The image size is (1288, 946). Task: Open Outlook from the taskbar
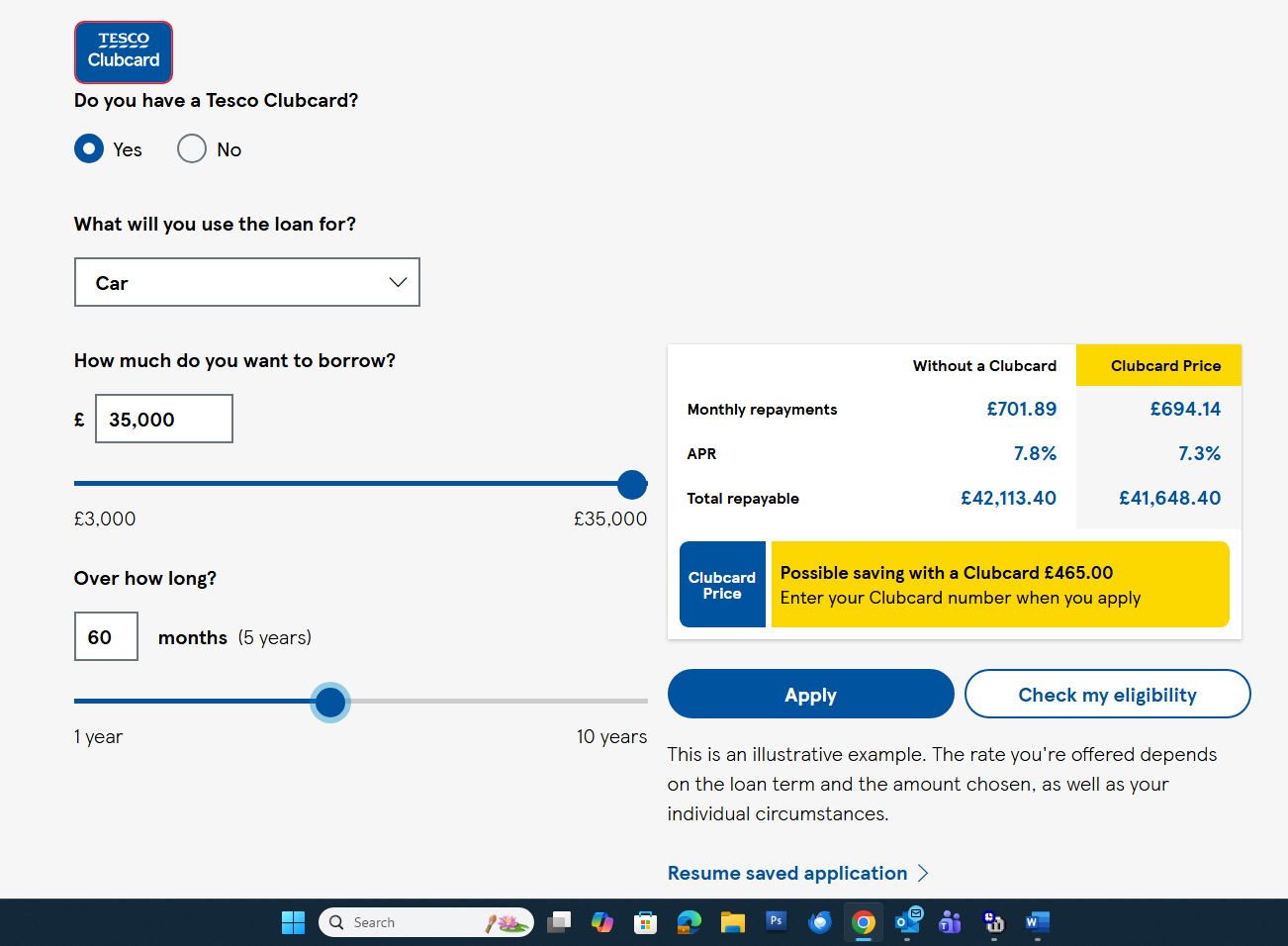coord(907,922)
